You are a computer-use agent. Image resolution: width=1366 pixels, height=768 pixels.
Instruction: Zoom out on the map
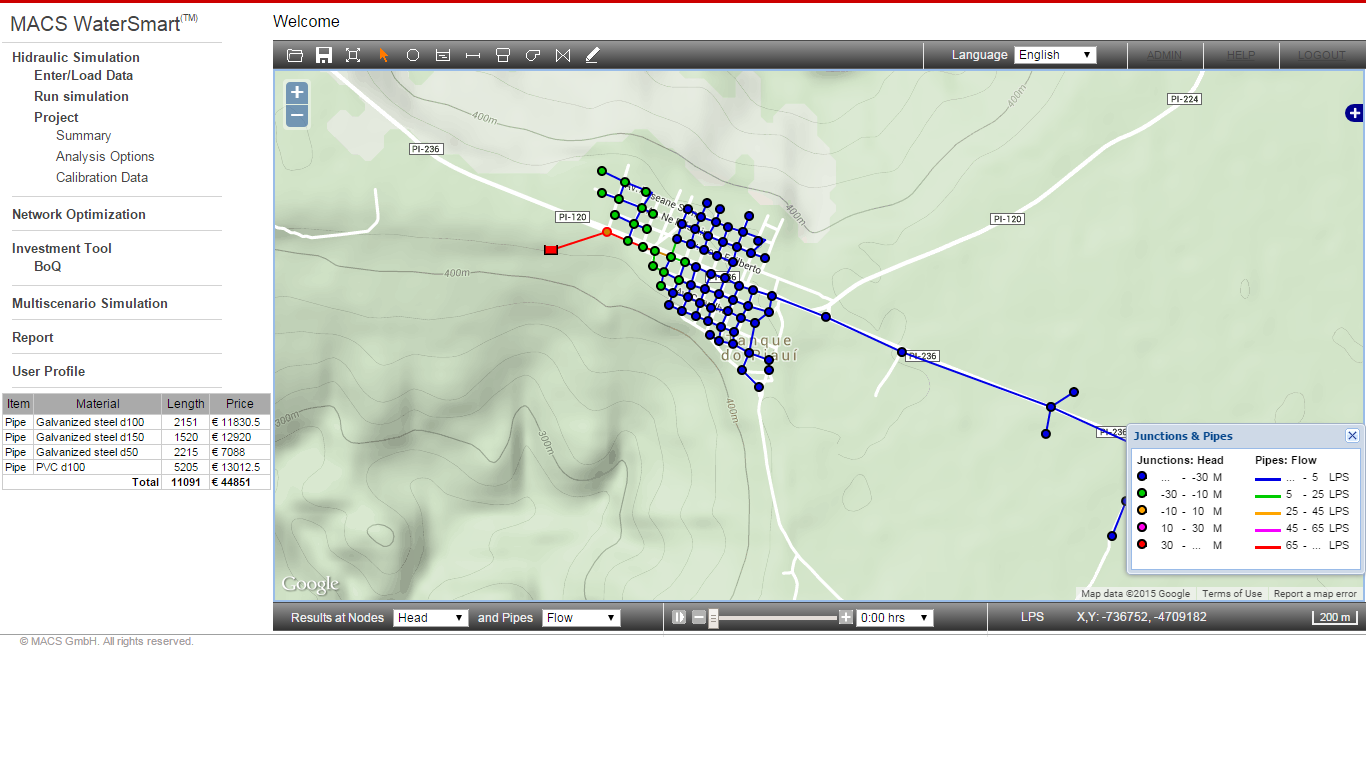coord(297,116)
